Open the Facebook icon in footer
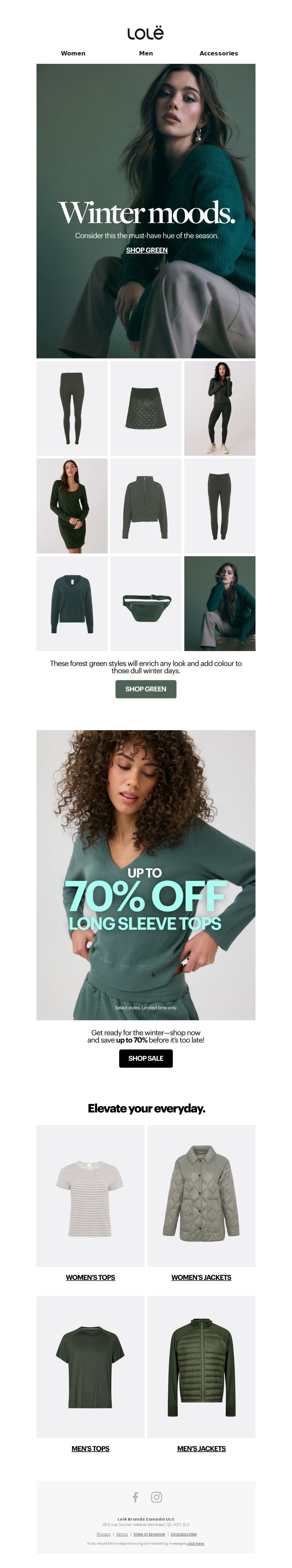 pyautogui.click(x=135, y=1496)
